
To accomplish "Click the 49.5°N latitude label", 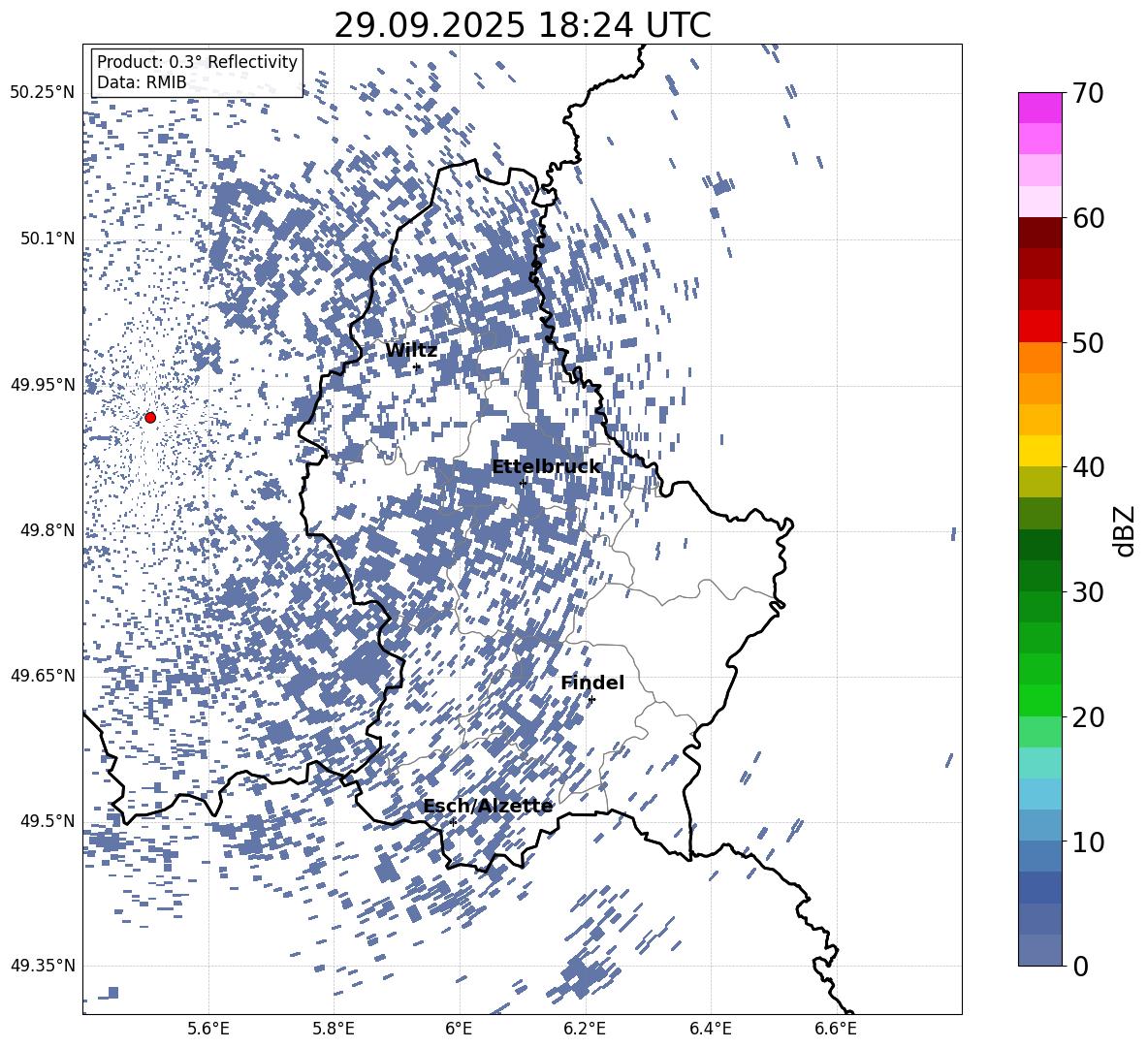I will [x=48, y=821].
